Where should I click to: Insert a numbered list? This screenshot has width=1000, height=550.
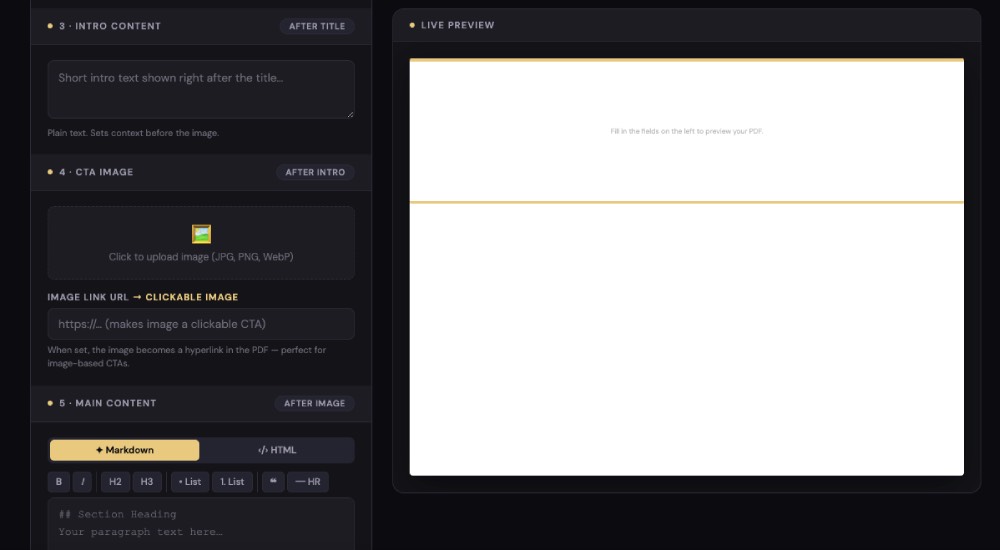tap(232, 482)
